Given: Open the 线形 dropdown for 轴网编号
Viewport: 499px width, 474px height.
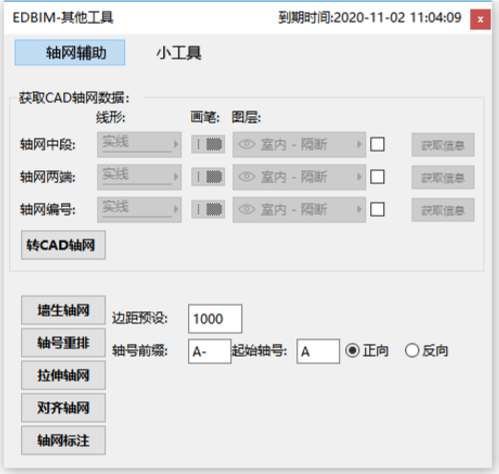Looking at the screenshot, I should pos(139,210).
